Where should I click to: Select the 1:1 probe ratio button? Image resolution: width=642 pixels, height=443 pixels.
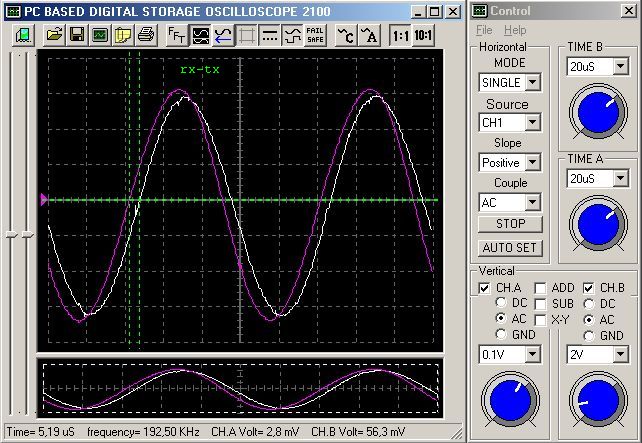point(399,35)
